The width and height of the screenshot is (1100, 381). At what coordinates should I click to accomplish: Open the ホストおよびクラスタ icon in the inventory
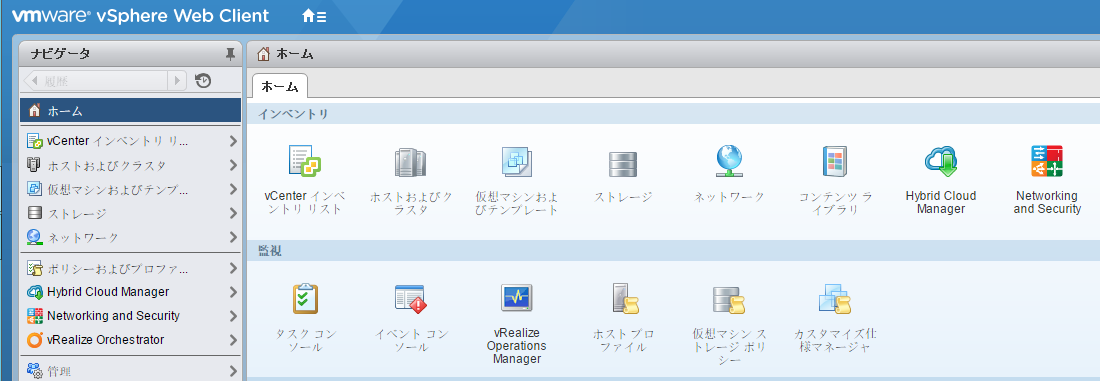click(410, 163)
